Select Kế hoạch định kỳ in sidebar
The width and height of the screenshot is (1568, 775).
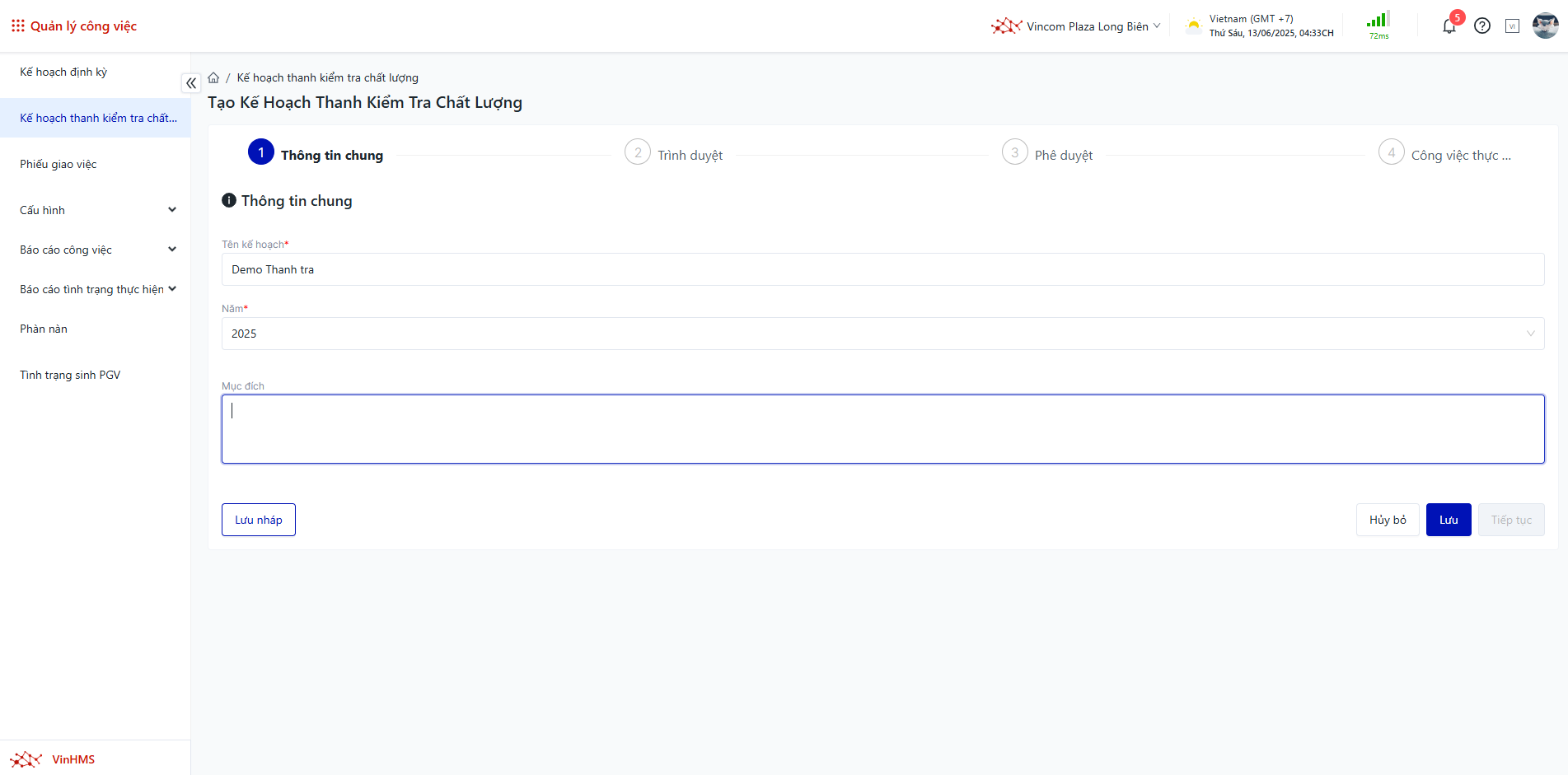63,72
